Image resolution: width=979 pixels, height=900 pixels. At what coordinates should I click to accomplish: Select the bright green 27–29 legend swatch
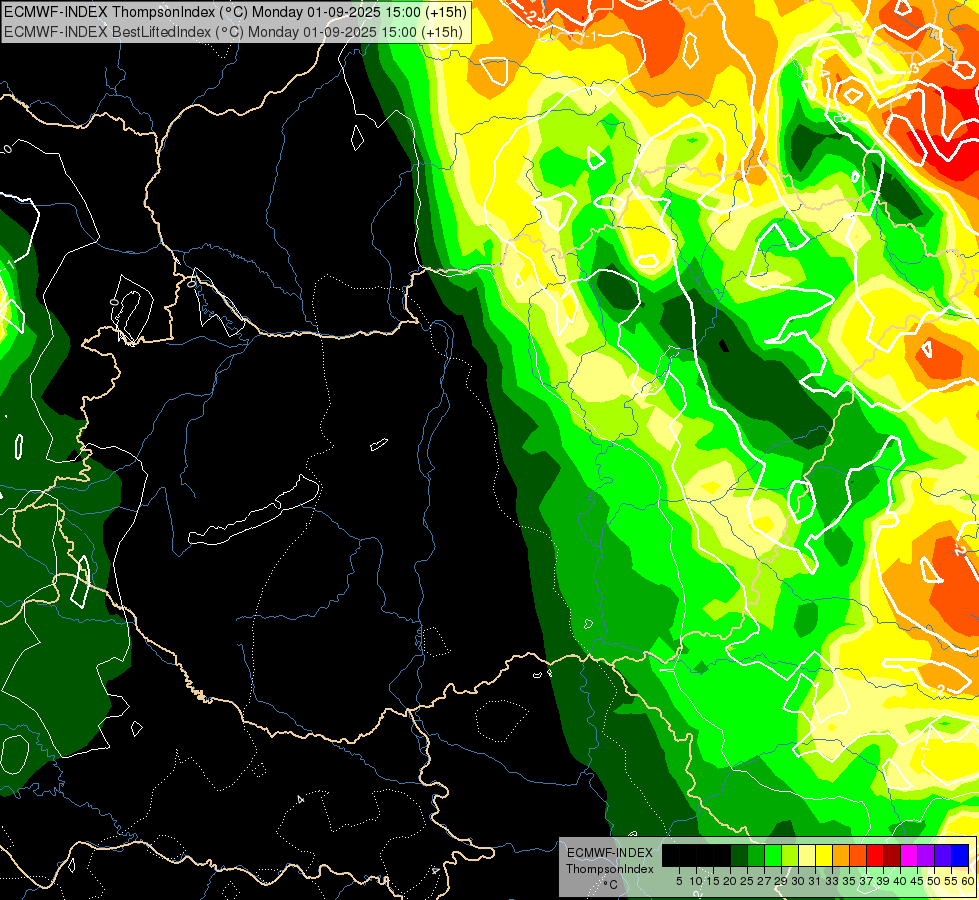pyautogui.click(x=772, y=855)
